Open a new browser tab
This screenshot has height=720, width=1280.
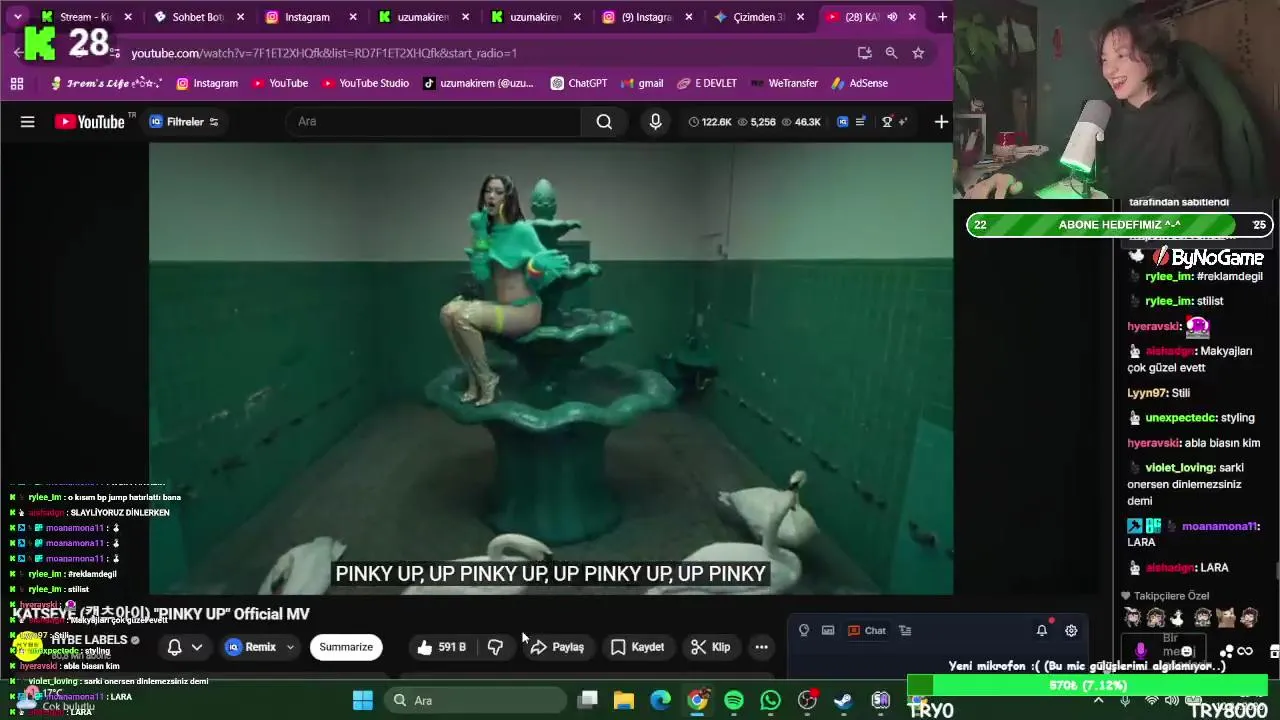click(x=942, y=17)
